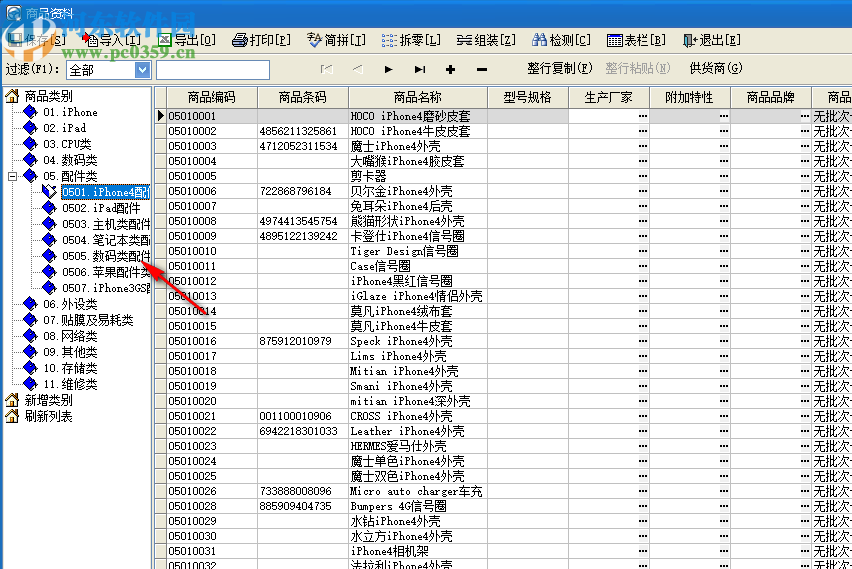Select 06. 外设类 category

click(70, 304)
